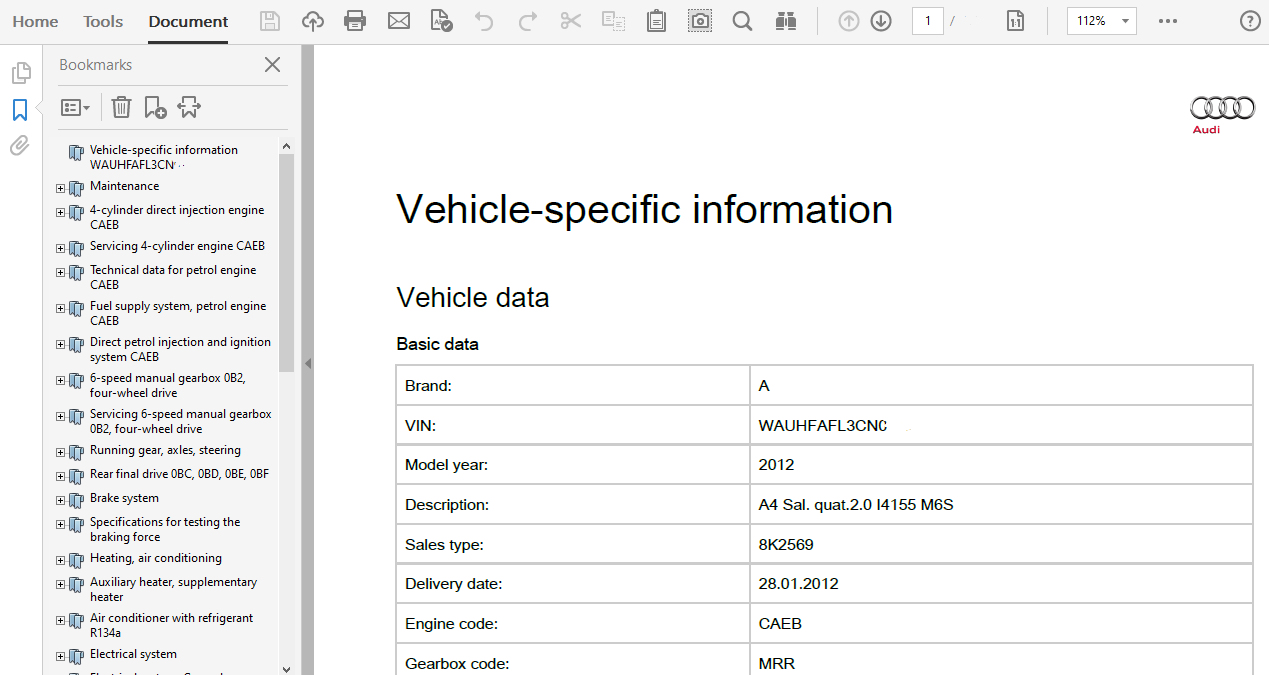Expand the Maintenance bookmark
Image resolution: width=1269 pixels, height=675 pixels.
(x=61, y=188)
